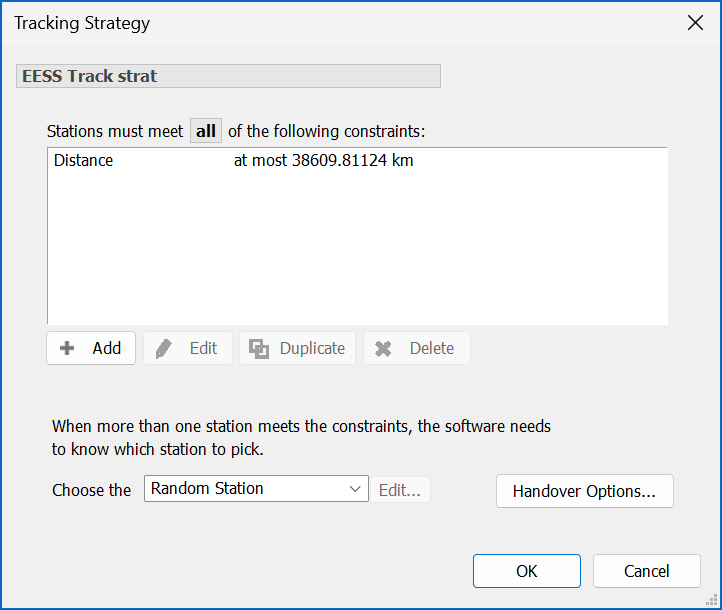Click the plus icon on Add button
The width and height of the screenshot is (722, 610).
[68, 348]
